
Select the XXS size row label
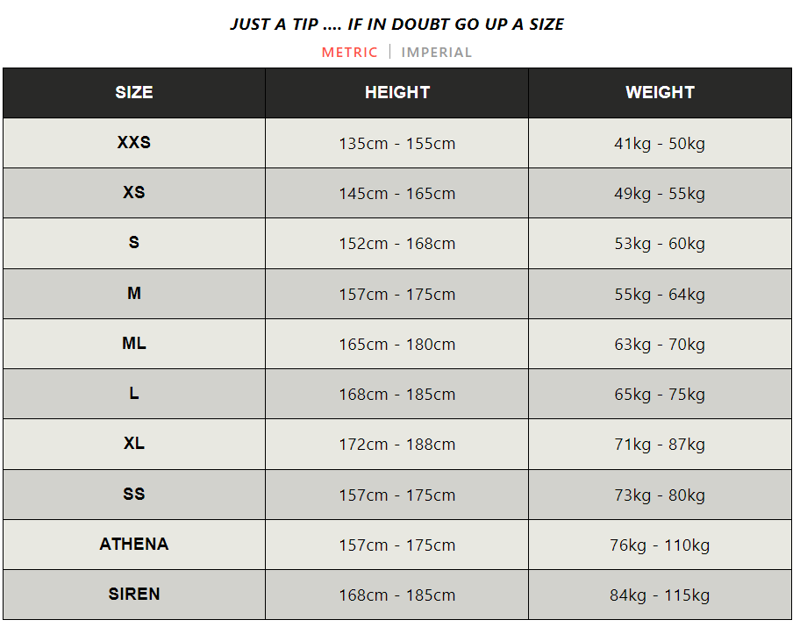pos(134,143)
